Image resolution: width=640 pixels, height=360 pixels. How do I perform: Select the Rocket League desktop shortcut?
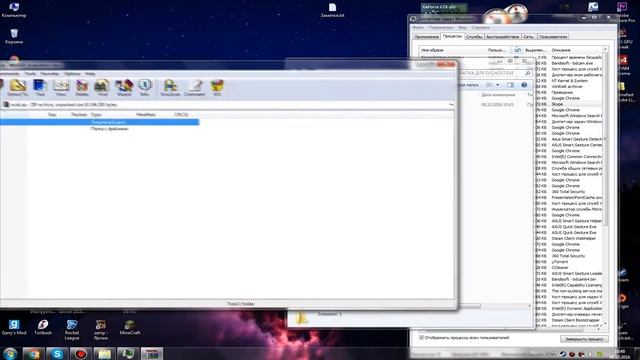pyautogui.click(x=72, y=329)
